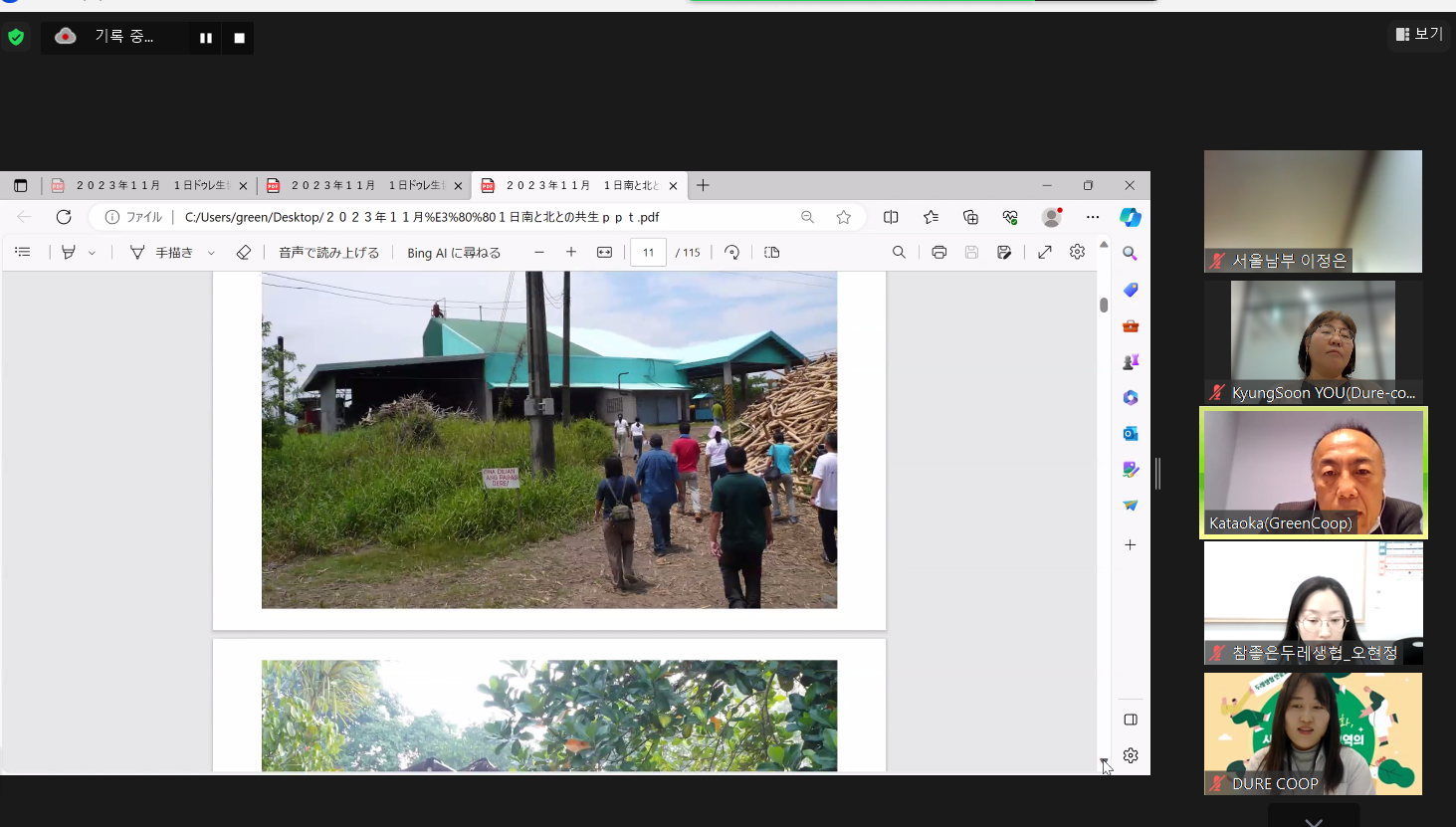The image size is (1456, 827).
Task: Open the 보기 view layout menu
Action: tap(1419, 34)
